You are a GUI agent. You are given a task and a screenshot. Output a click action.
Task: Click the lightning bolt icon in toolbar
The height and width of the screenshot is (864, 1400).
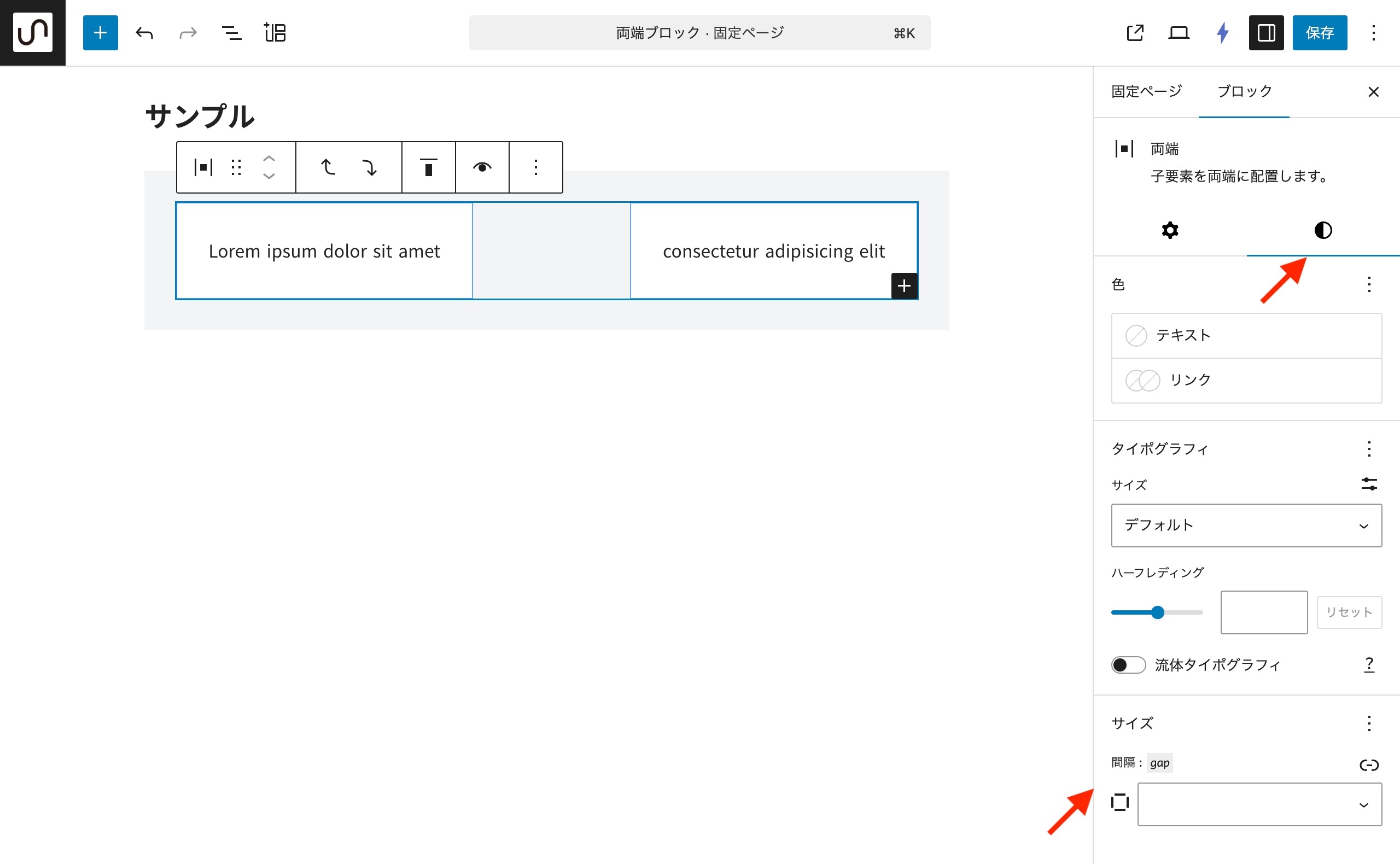[1222, 33]
